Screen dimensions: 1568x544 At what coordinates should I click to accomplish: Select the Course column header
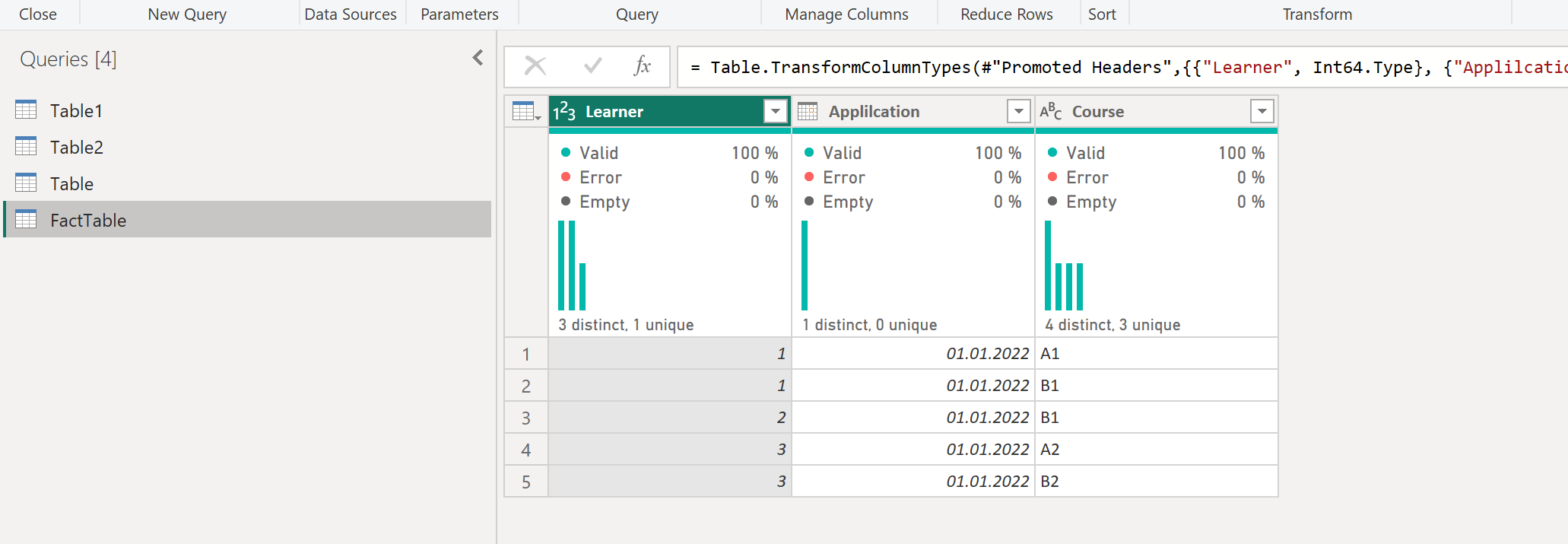(1156, 111)
